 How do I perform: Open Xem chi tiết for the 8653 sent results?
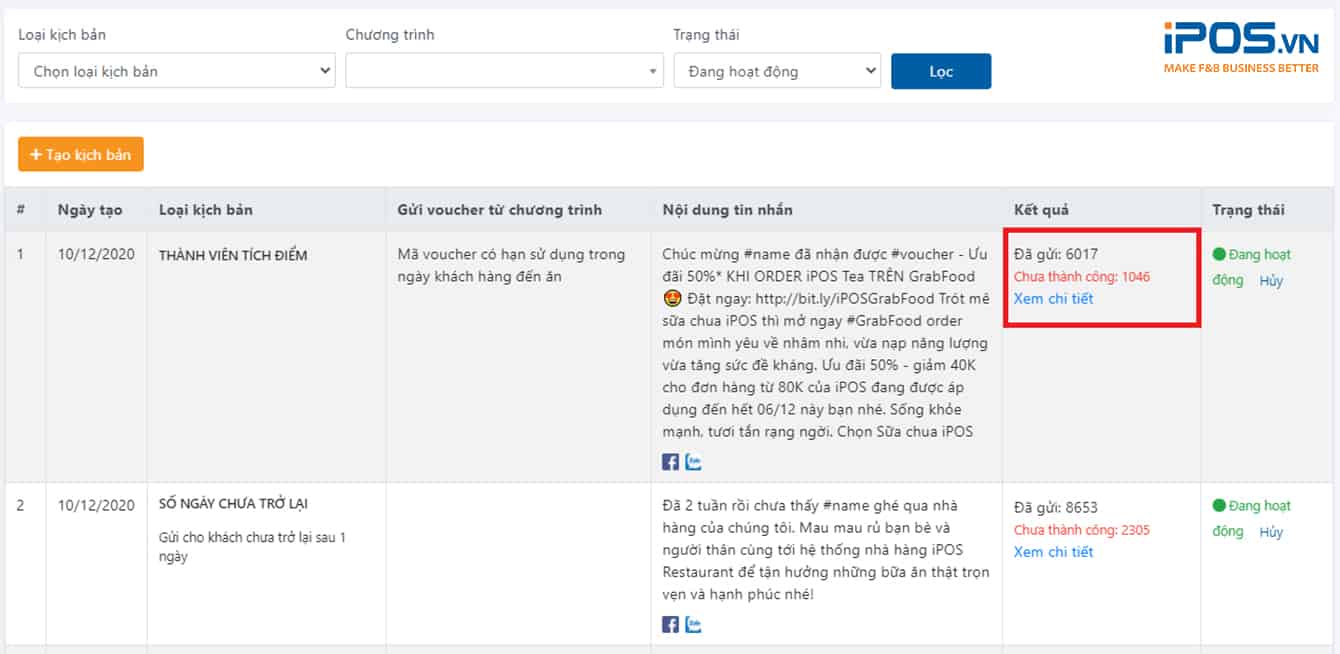coord(1052,551)
